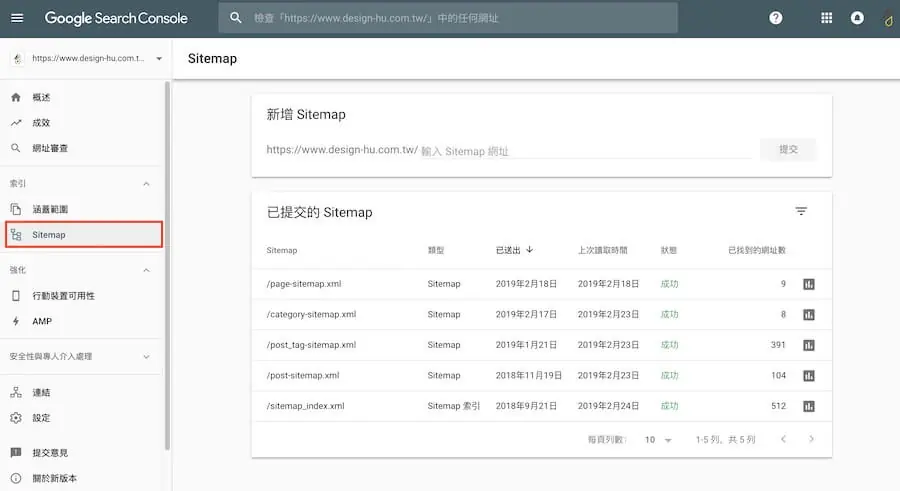Click the 'Sitemap 索引' type cell
Image resolution: width=900 pixels, height=491 pixels.
[x=453, y=405]
